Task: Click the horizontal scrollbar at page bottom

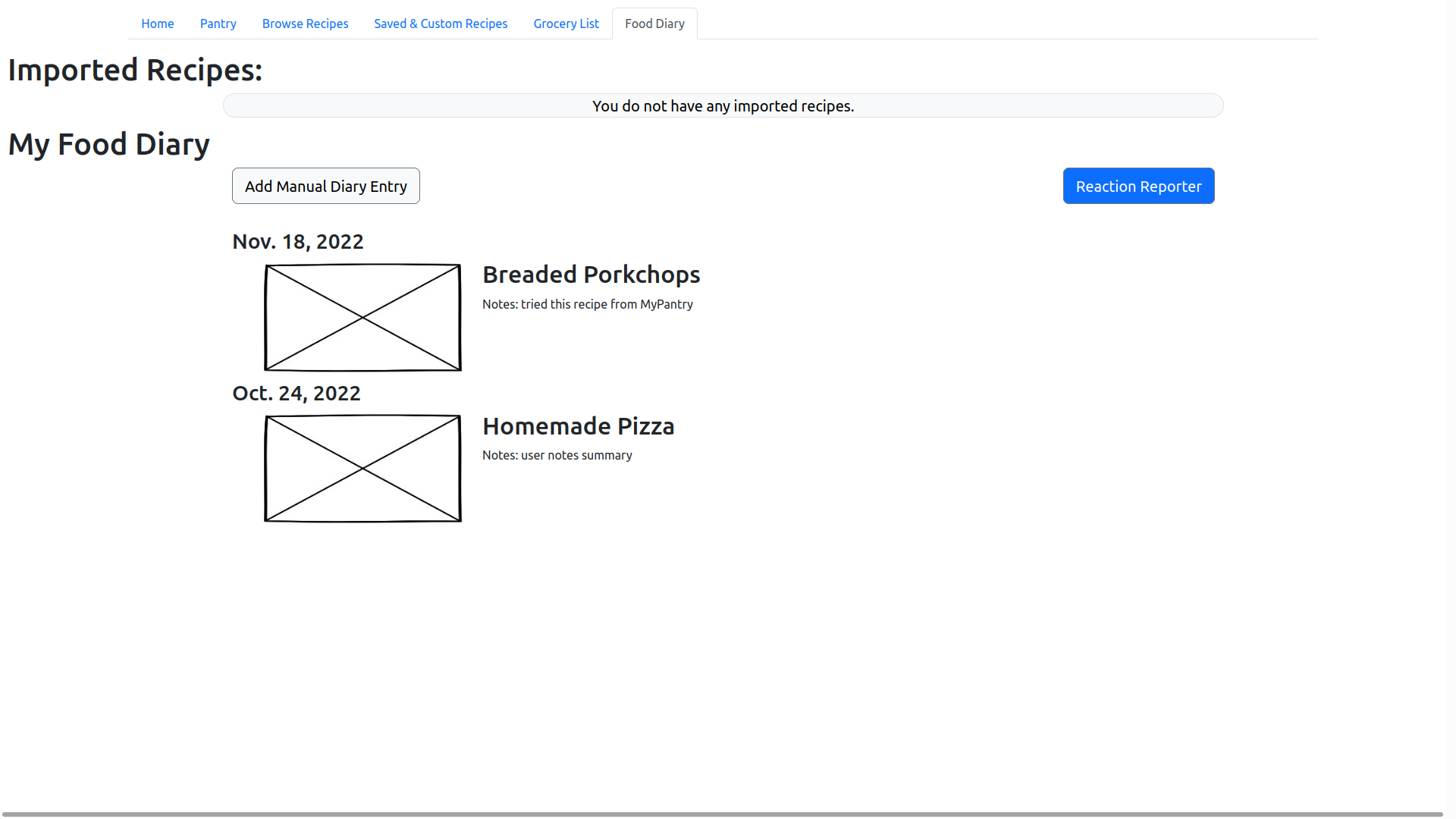Action: (x=720, y=814)
